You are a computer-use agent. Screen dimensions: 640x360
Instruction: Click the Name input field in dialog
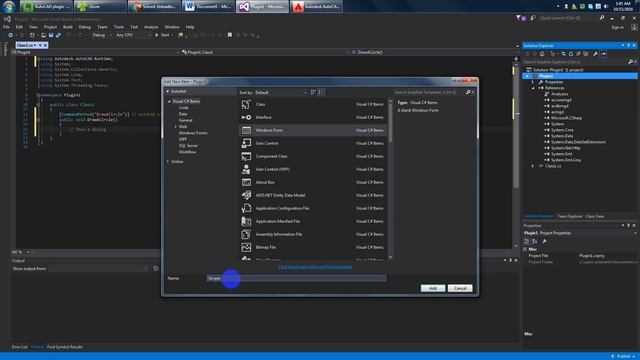[x=296, y=278]
